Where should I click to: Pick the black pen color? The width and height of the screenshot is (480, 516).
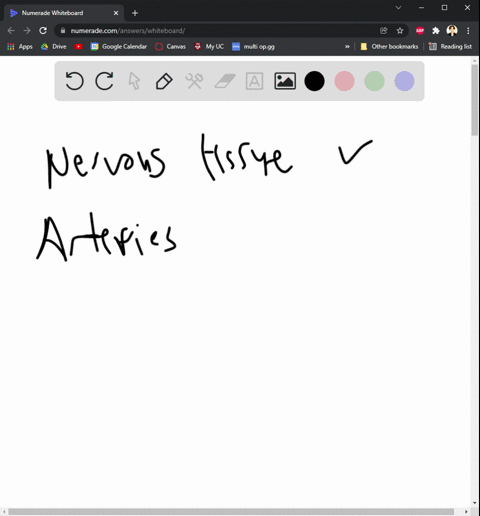pos(314,81)
